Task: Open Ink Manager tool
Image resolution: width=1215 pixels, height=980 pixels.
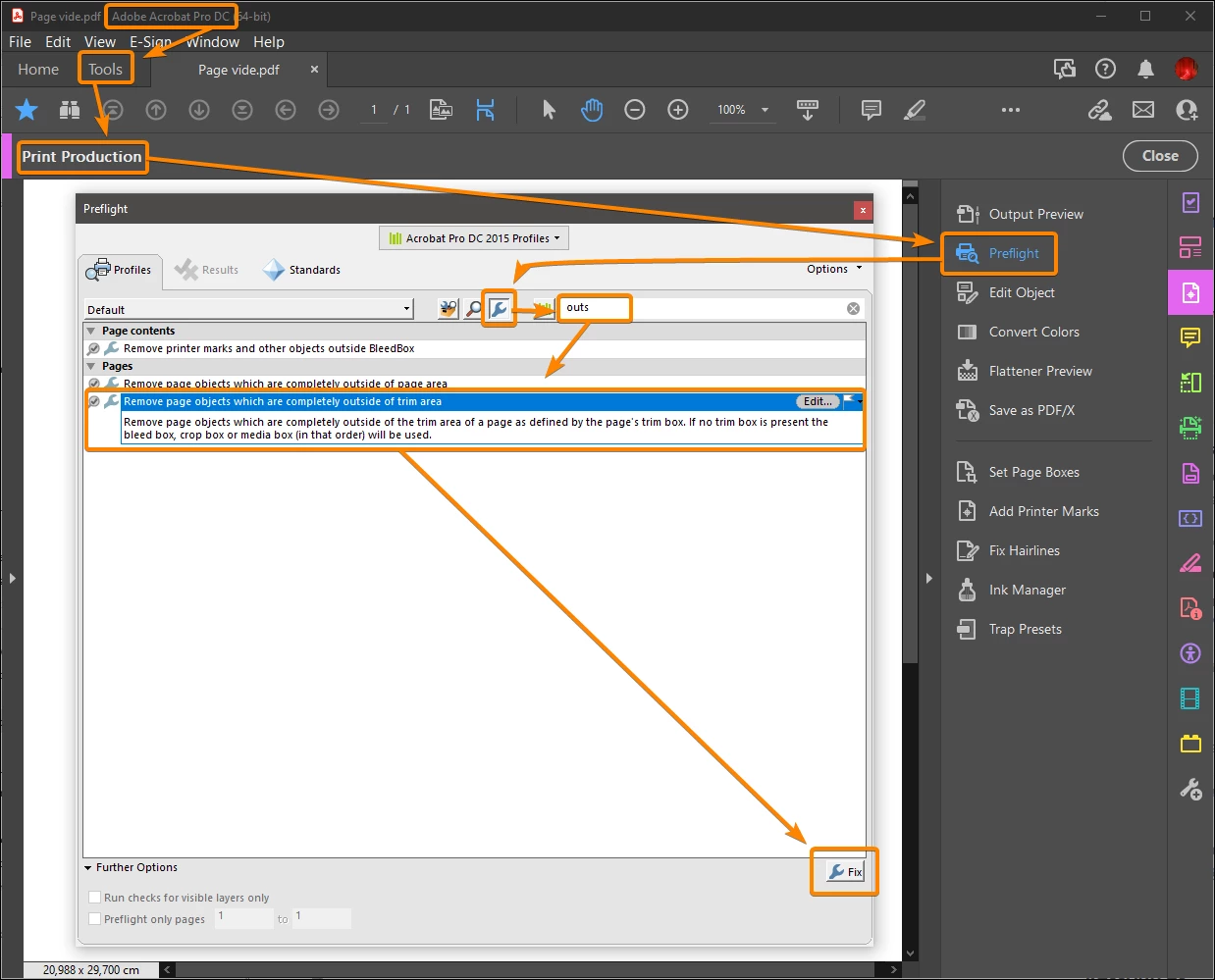Action: tap(1012, 590)
